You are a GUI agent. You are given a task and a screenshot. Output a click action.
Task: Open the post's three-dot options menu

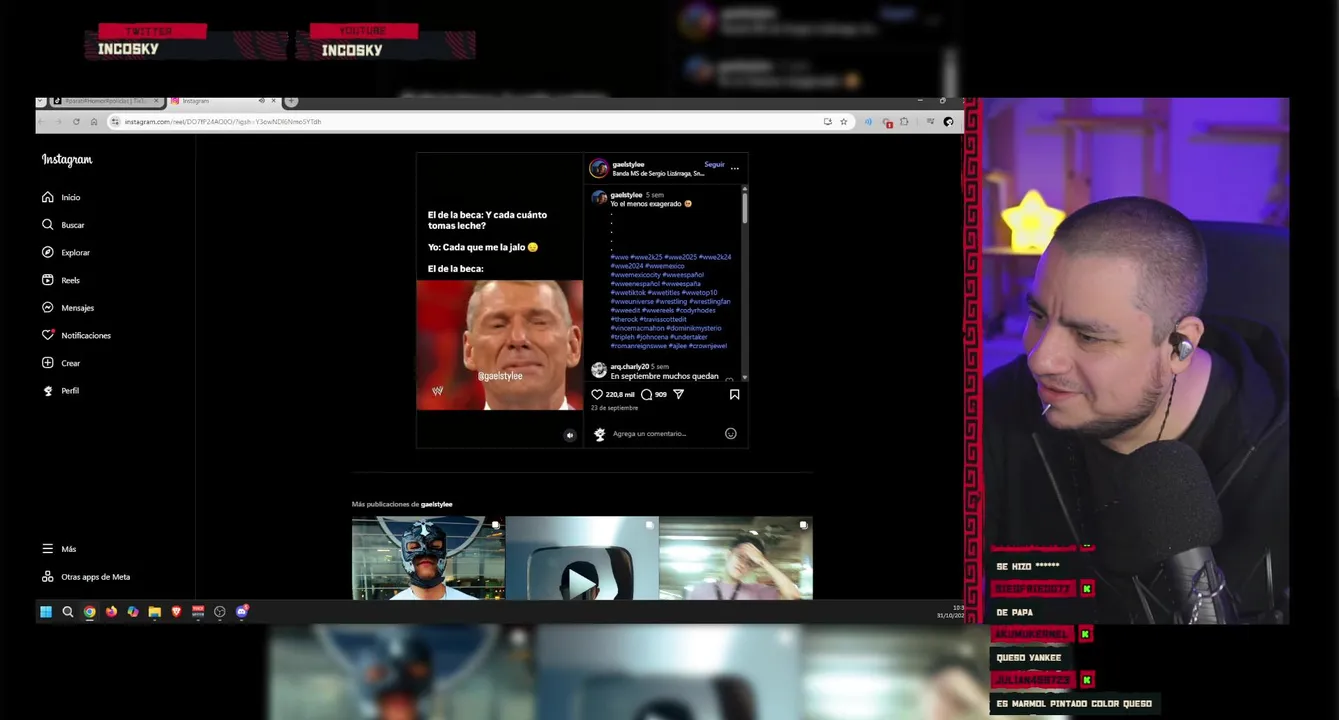[x=735, y=168]
